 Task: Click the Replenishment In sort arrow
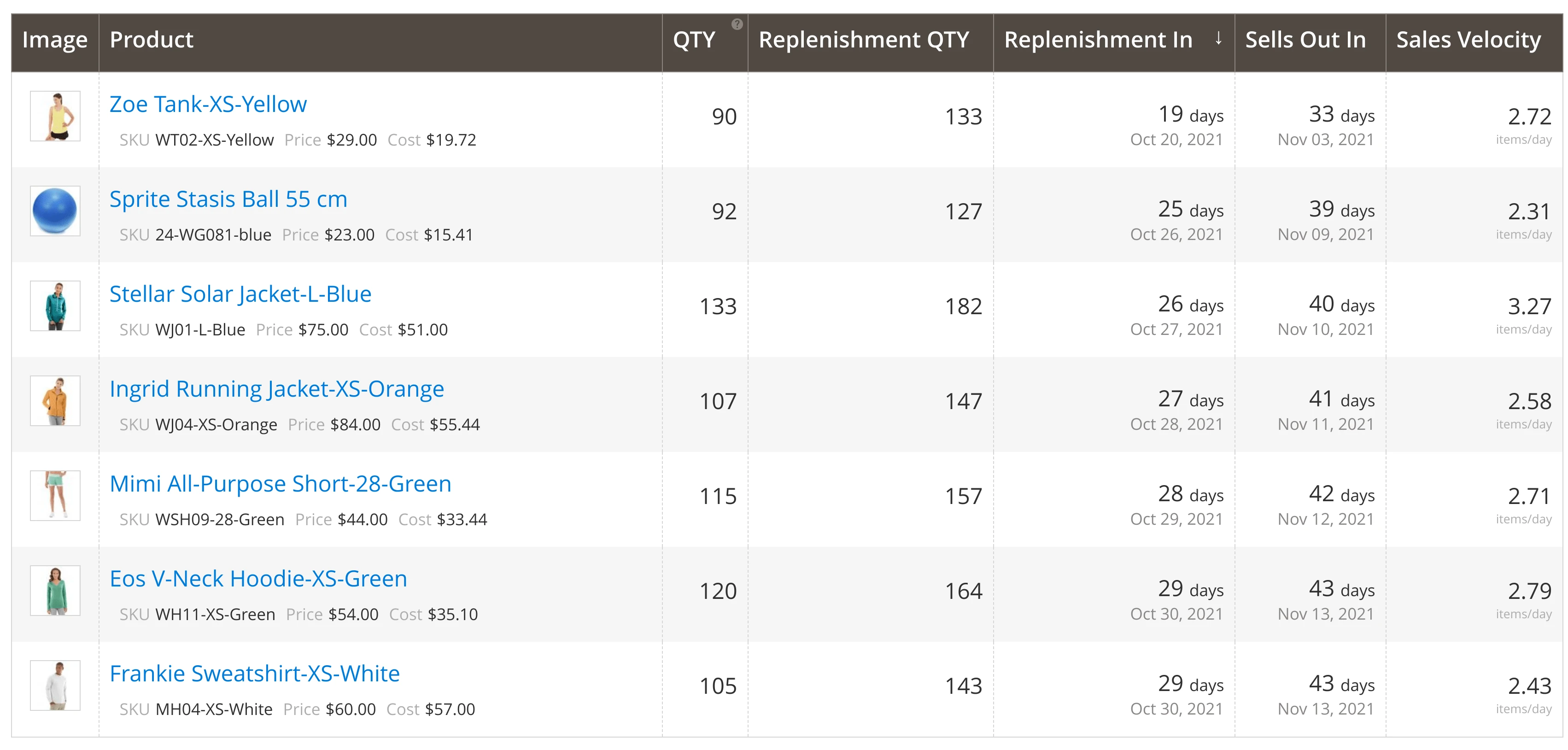point(1218,39)
